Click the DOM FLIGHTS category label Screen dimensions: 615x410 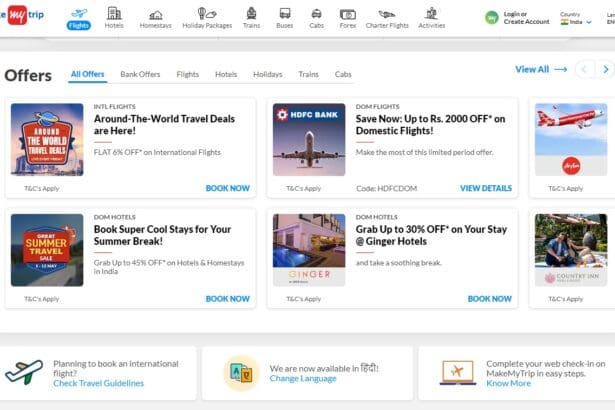tap(377, 107)
